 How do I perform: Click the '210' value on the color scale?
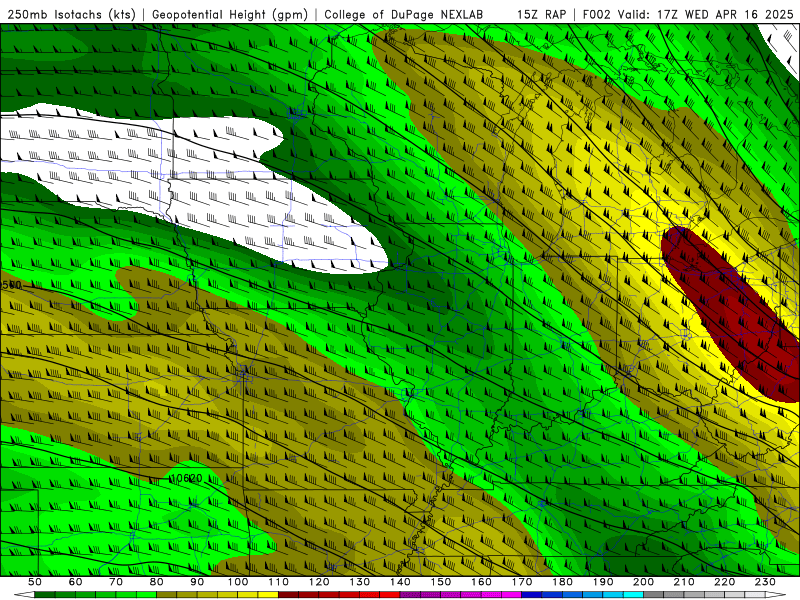point(685,582)
